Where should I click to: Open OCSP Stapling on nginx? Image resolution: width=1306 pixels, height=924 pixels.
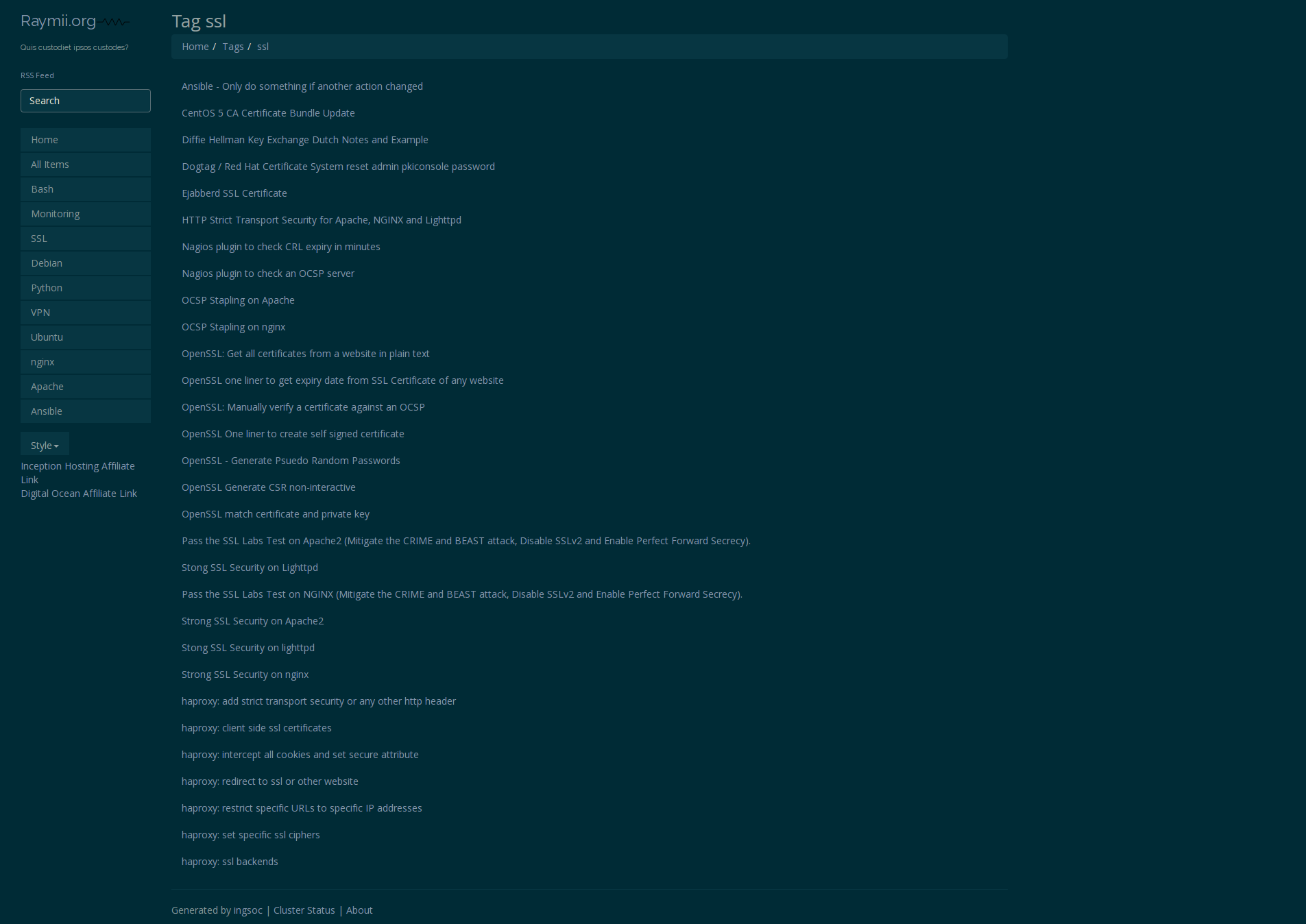point(233,327)
